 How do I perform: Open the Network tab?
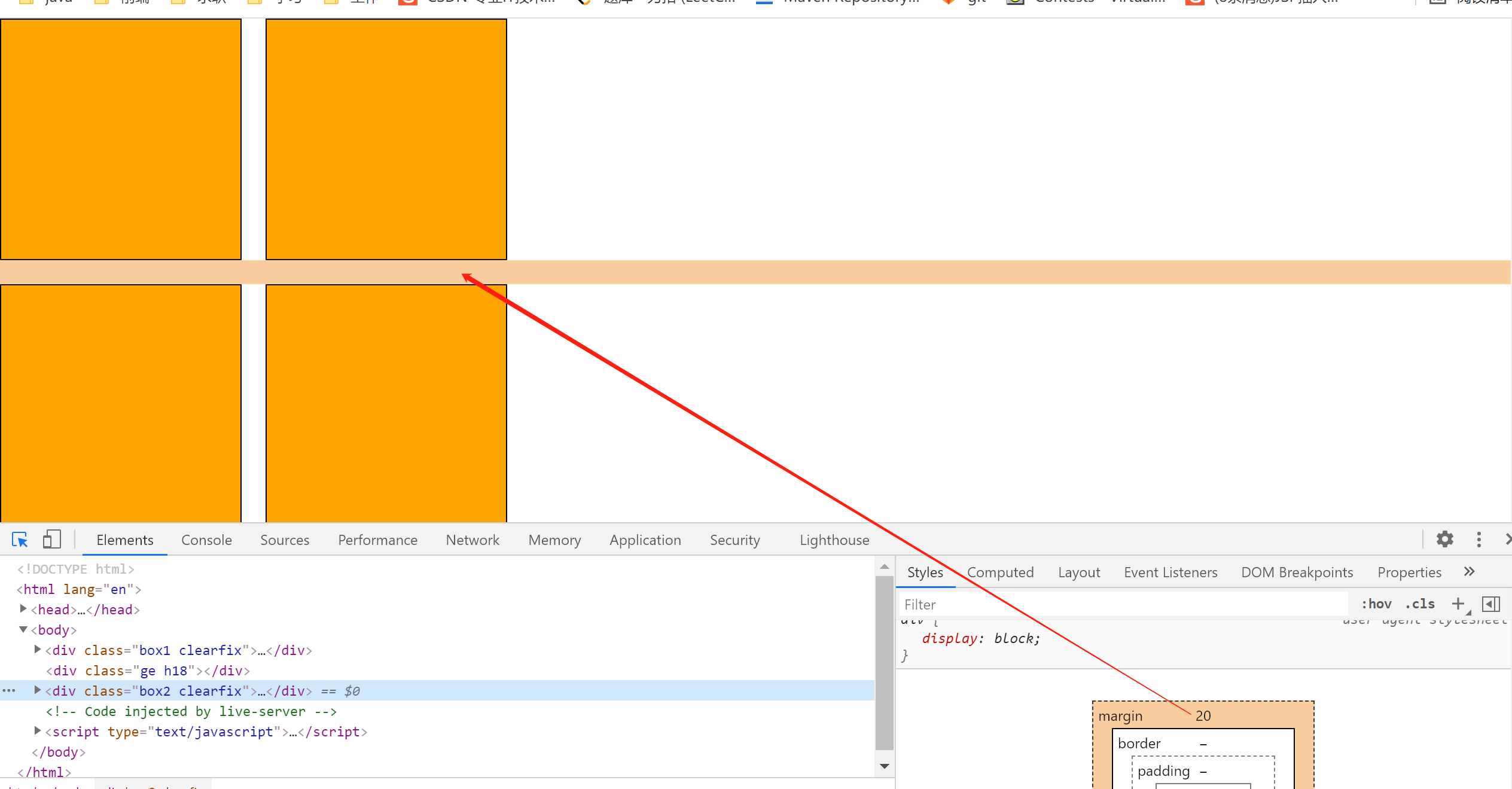[472, 540]
